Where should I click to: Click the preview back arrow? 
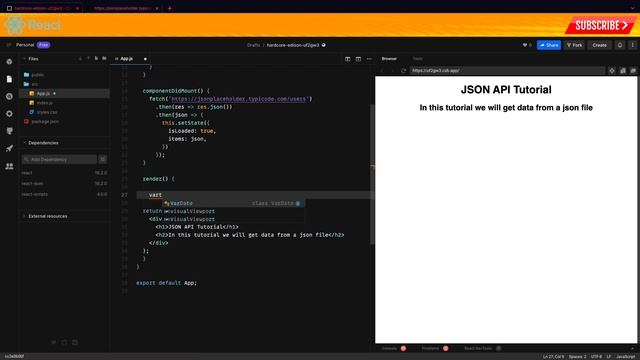coord(382,71)
